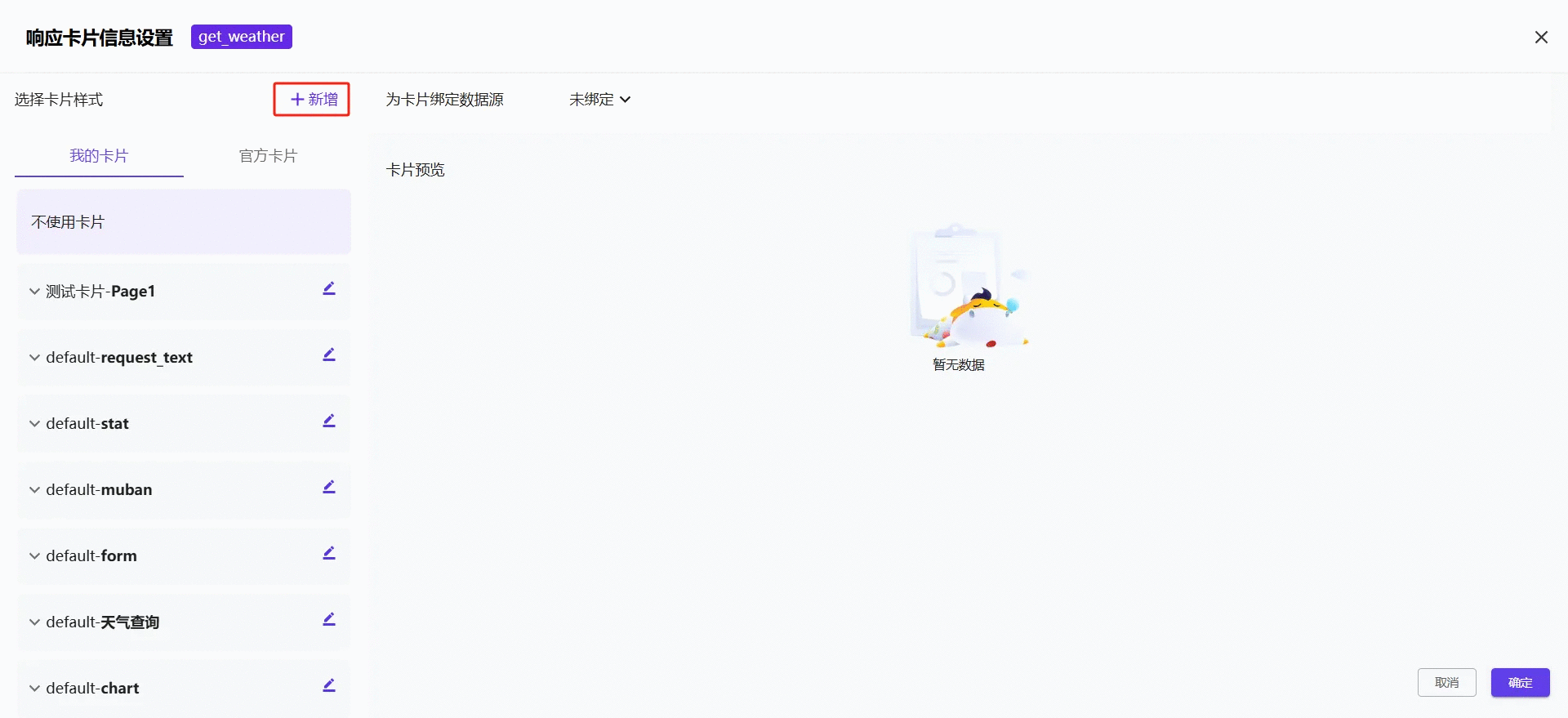Open the 未绑定 data source dropdown
The image size is (1568, 718).
[x=599, y=100]
